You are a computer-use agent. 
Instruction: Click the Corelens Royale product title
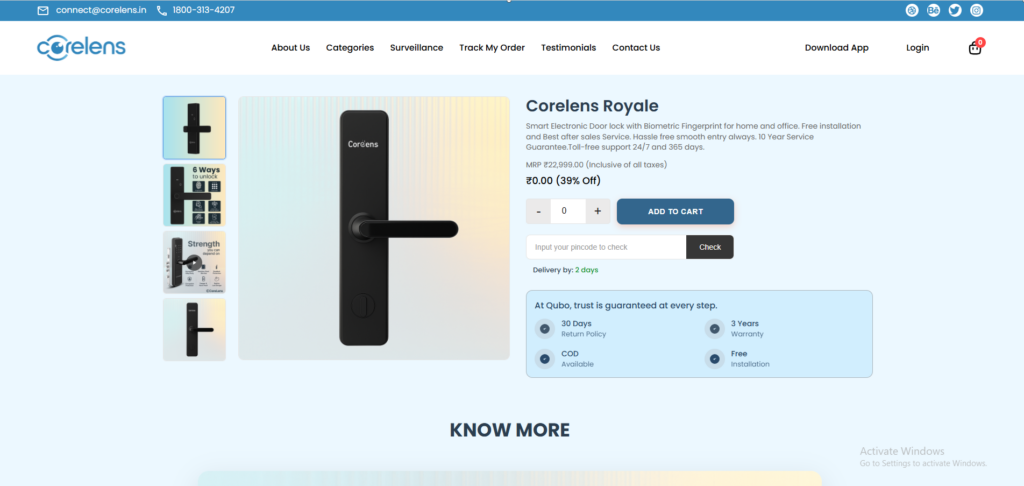coord(592,106)
